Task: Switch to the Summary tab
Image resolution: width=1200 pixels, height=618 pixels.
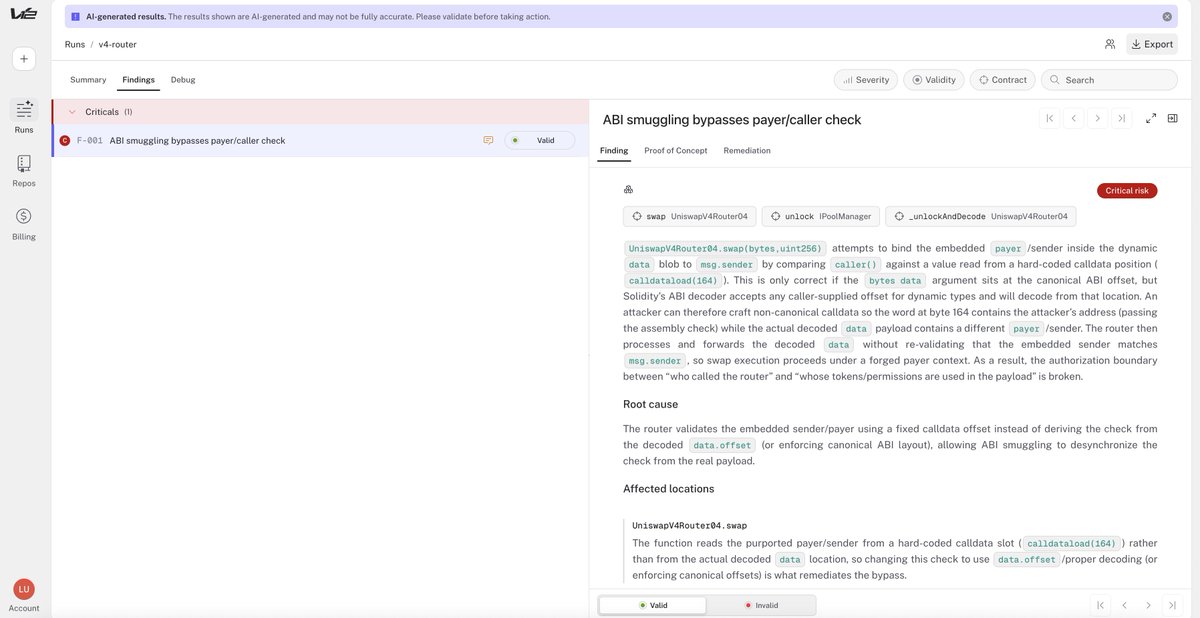Action: [88, 80]
